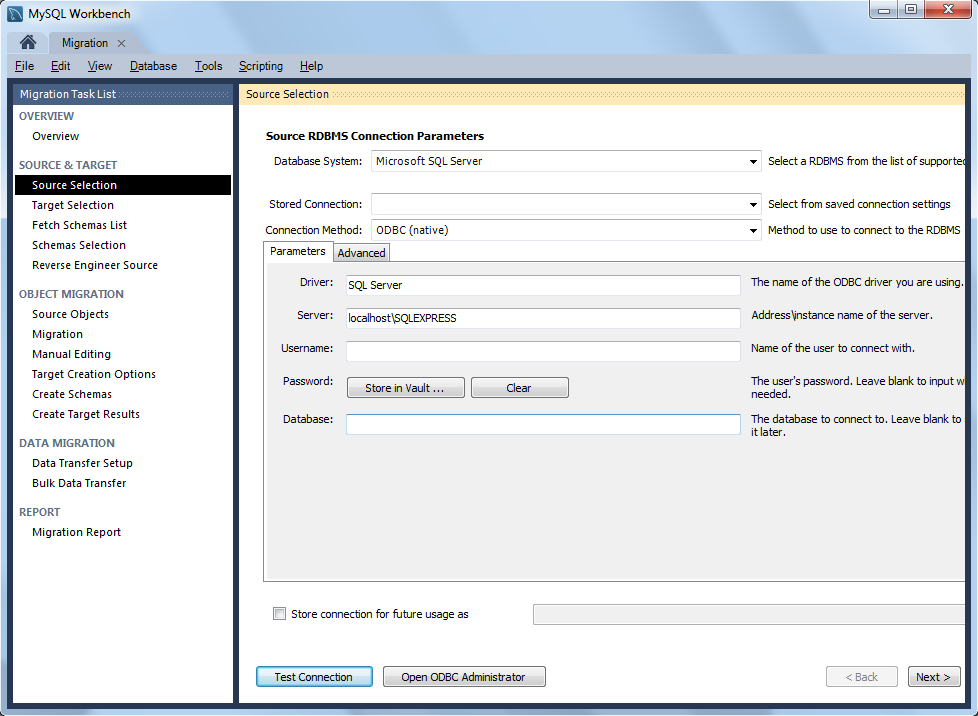
Task: Open the File menu
Action: click(24, 66)
